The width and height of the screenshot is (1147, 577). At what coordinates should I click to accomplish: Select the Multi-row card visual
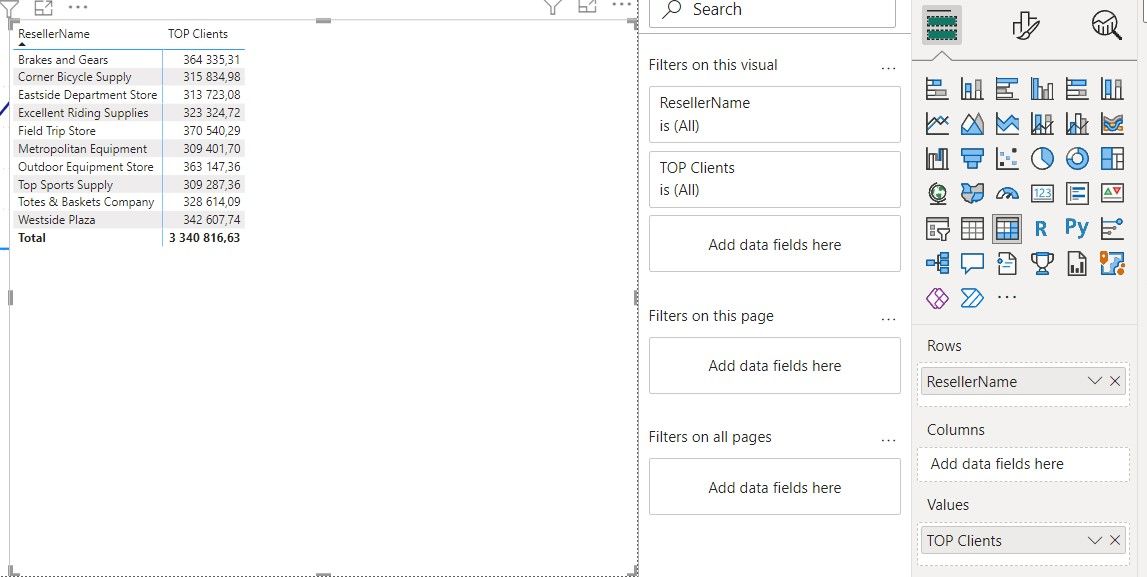[1077, 194]
